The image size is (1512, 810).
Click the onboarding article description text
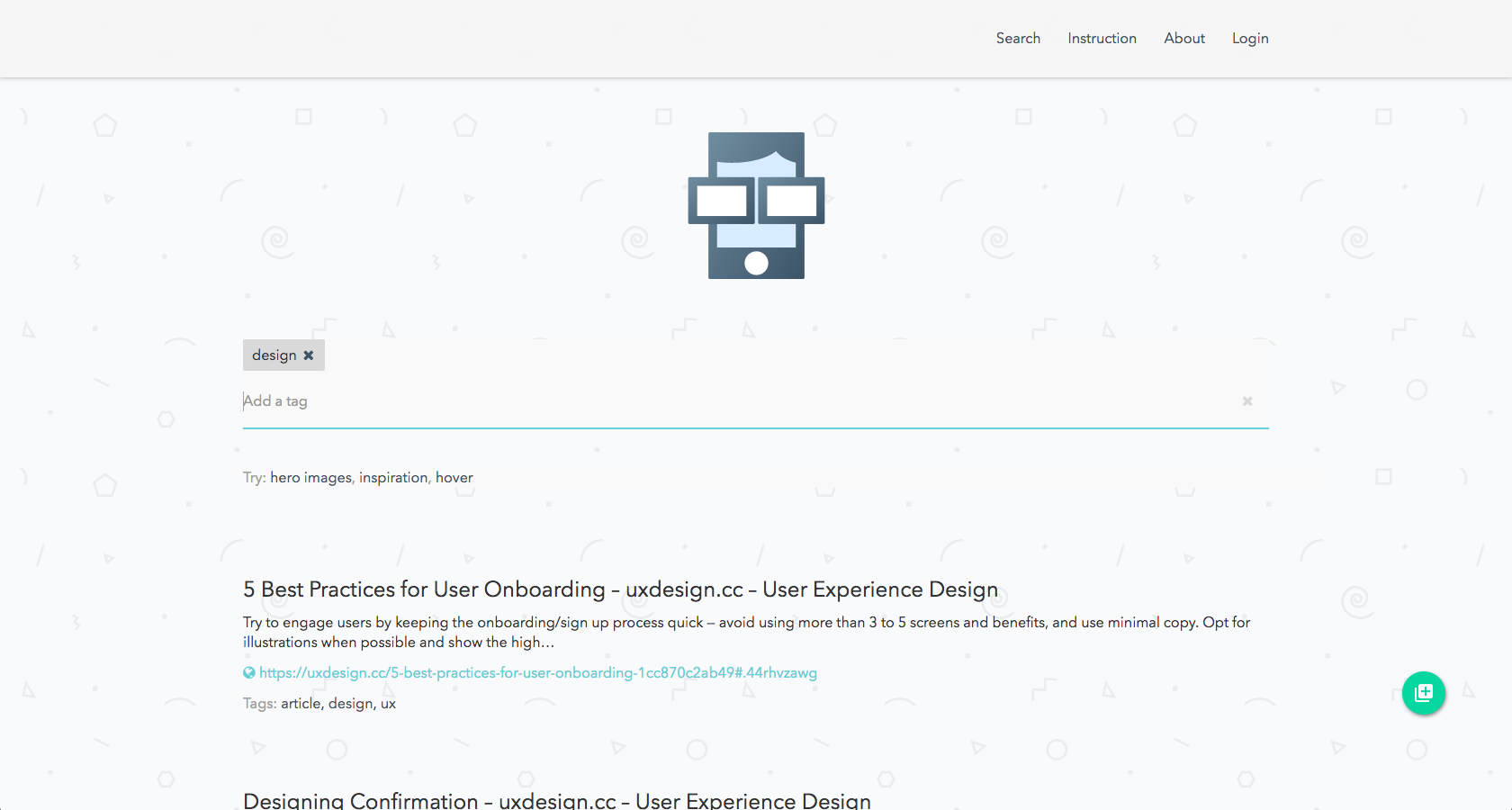(747, 632)
